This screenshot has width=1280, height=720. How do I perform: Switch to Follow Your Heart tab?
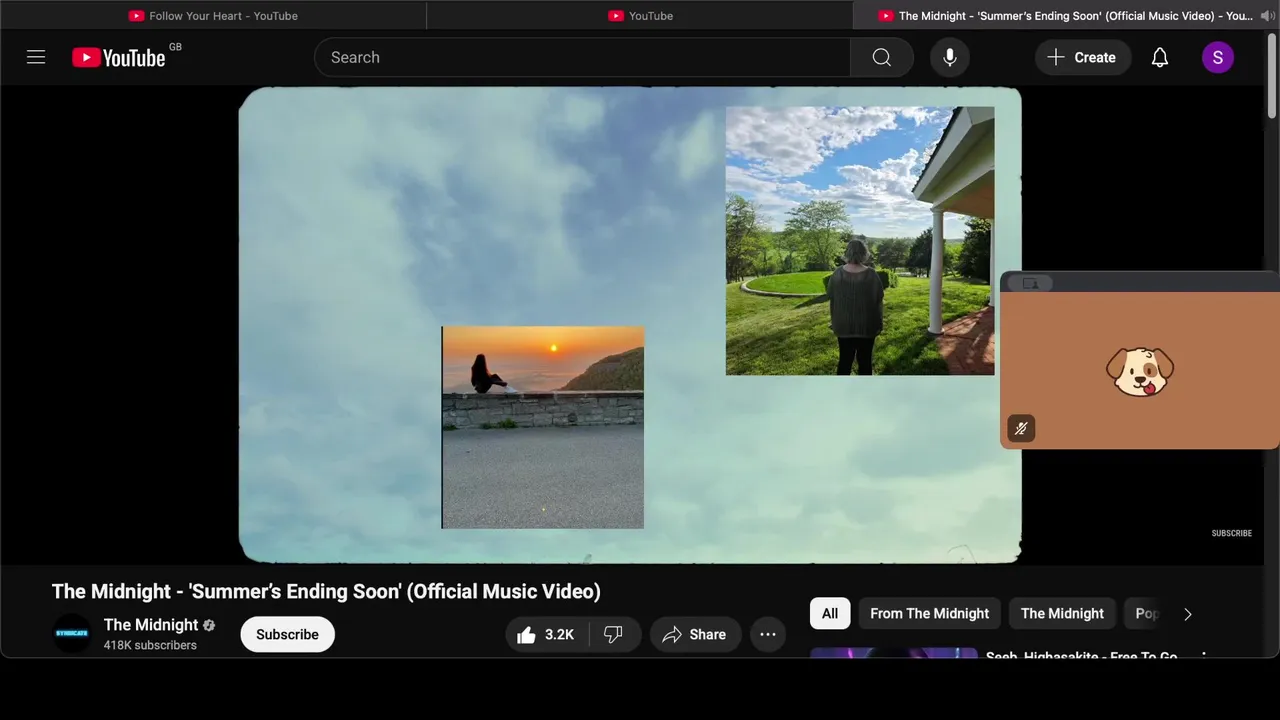coord(213,16)
